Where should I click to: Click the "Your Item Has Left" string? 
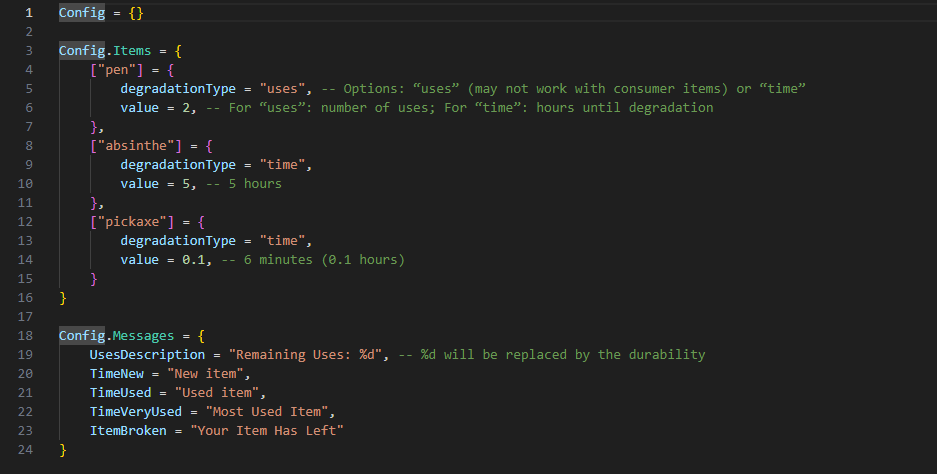tap(267, 430)
